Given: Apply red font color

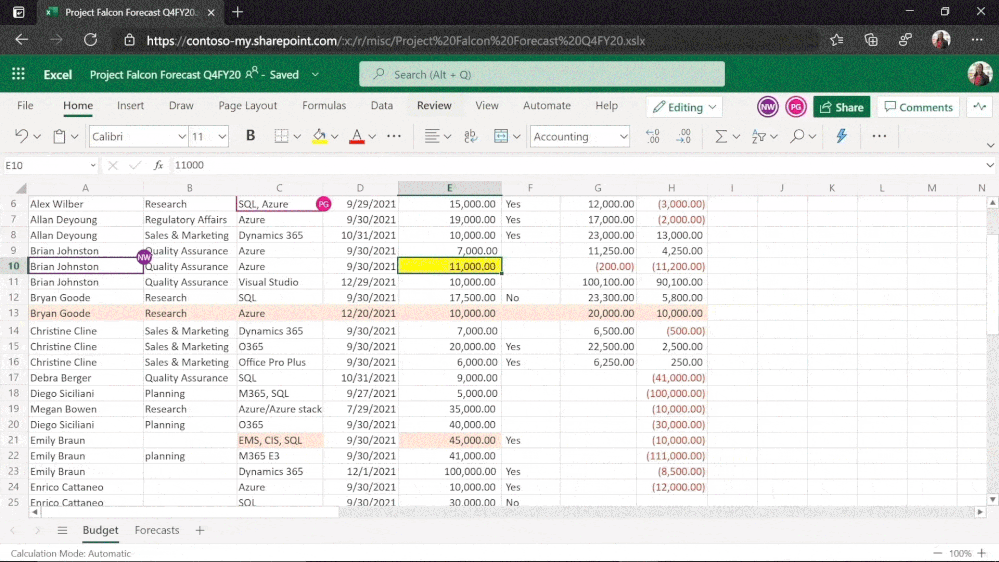Looking at the screenshot, I should coord(357,136).
